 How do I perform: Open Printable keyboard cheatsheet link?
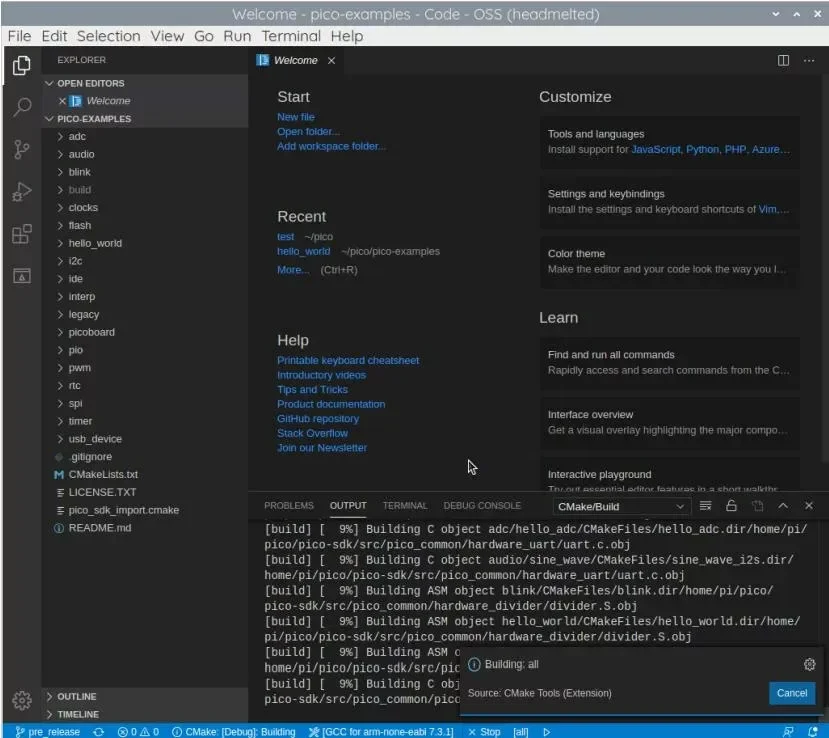point(348,361)
